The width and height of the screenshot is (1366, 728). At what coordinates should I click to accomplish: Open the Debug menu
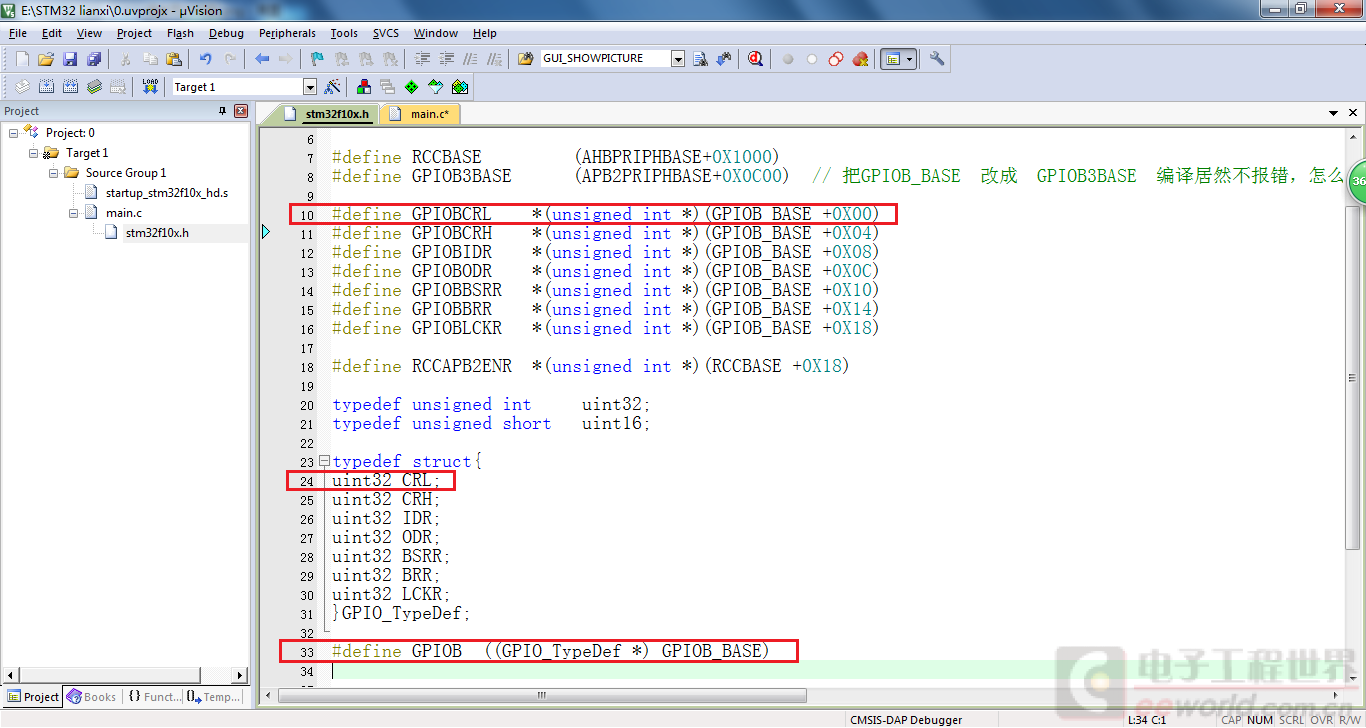click(x=226, y=33)
